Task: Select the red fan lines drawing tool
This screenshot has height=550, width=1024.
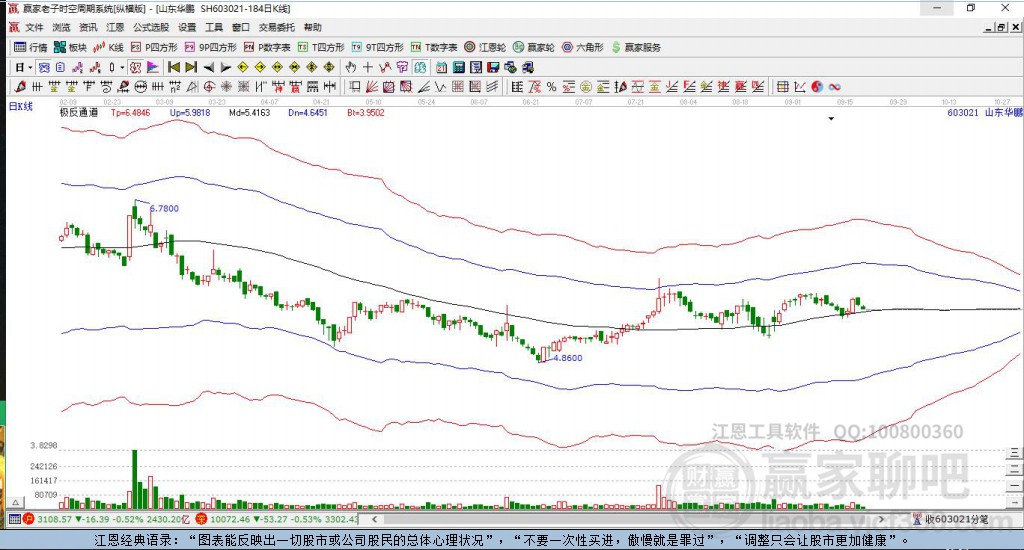Action: pyautogui.click(x=372, y=87)
